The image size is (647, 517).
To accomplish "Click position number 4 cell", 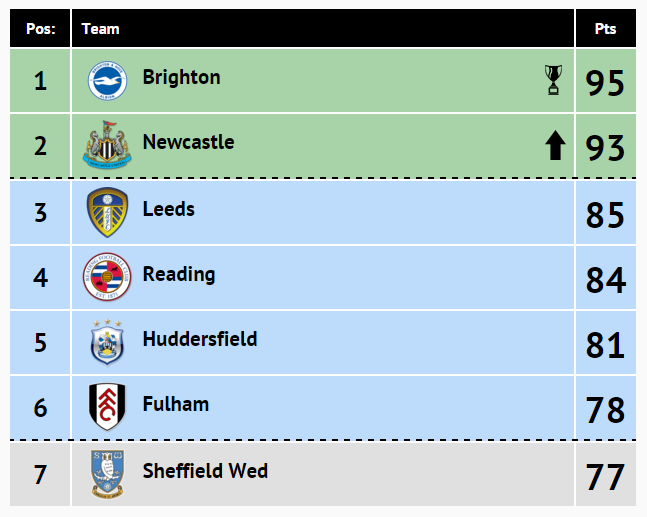I will [40, 278].
